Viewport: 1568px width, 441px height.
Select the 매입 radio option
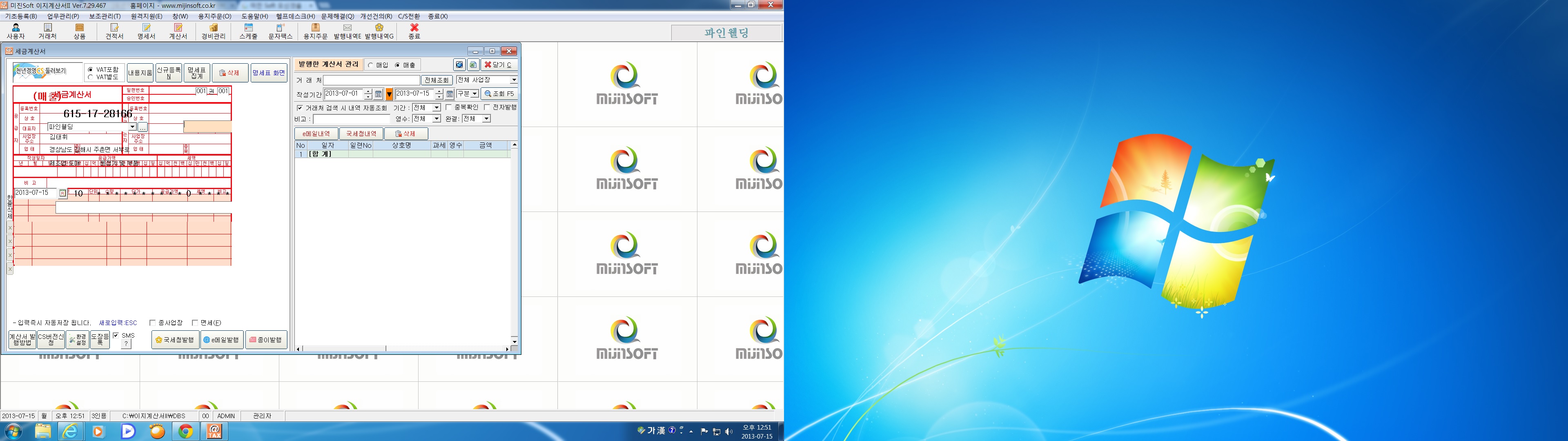point(371,65)
